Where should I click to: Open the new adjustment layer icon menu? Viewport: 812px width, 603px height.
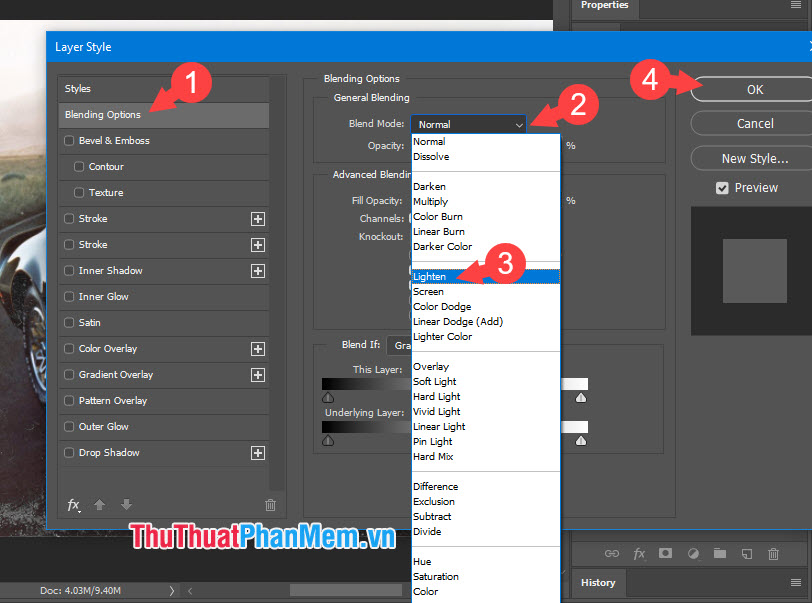pyautogui.click(x=693, y=553)
